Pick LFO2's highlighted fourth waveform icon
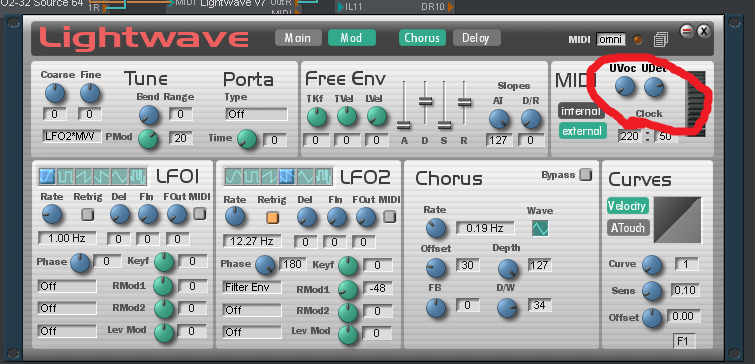 [x=287, y=177]
